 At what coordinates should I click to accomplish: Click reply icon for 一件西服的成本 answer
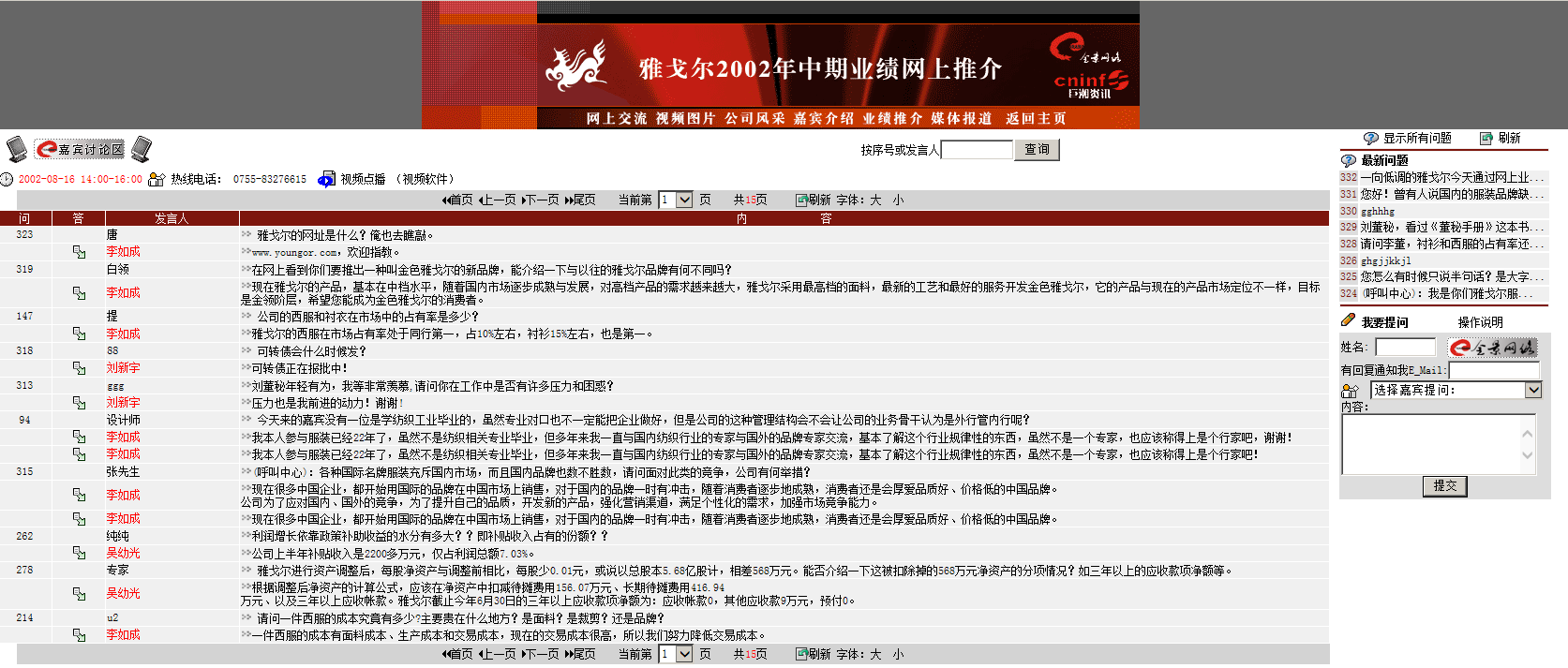click(79, 635)
